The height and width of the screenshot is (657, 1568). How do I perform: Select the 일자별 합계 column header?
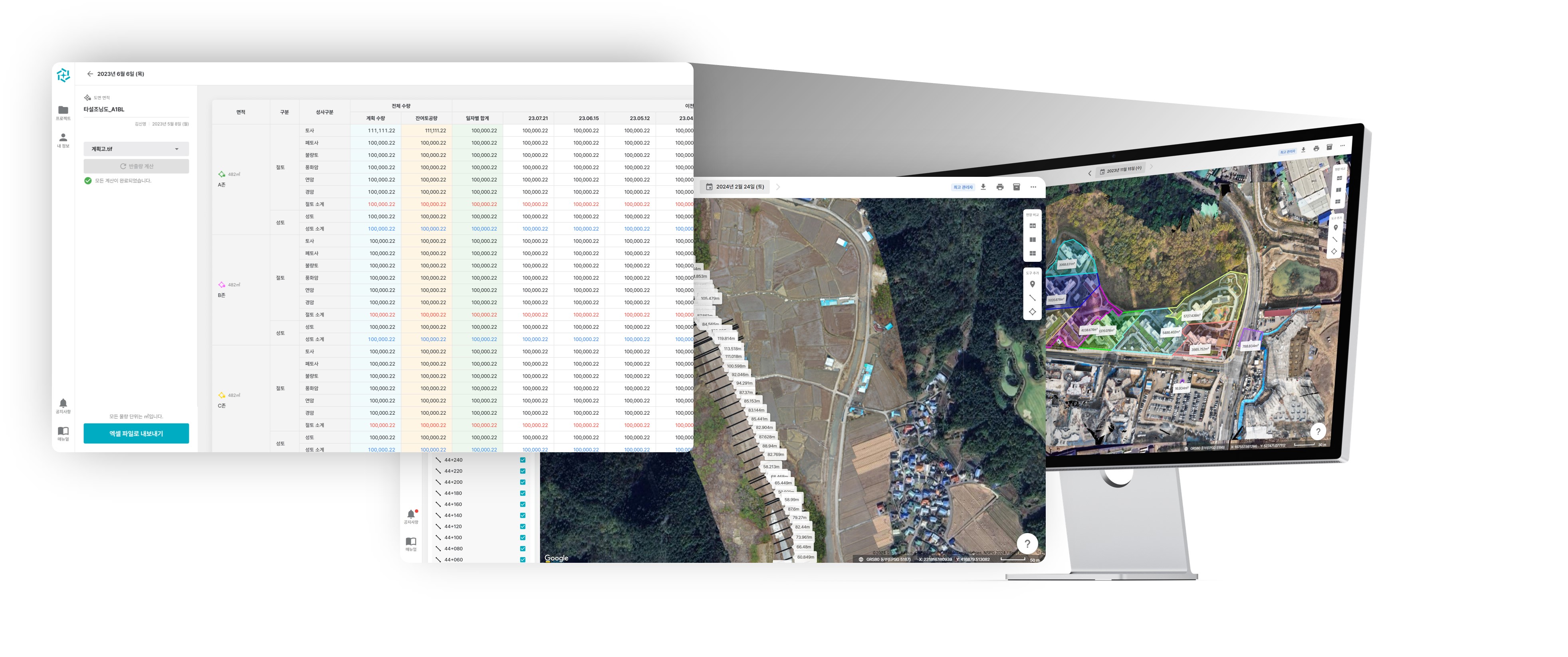point(477,118)
